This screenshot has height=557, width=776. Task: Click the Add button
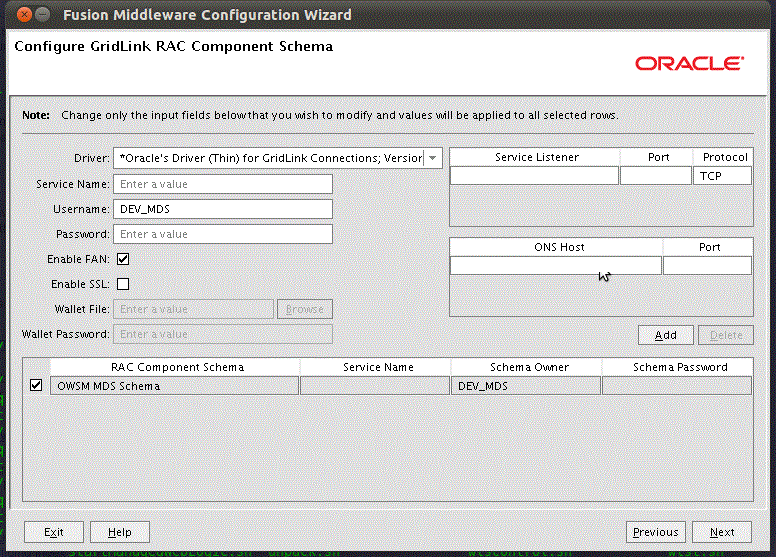[666, 335]
